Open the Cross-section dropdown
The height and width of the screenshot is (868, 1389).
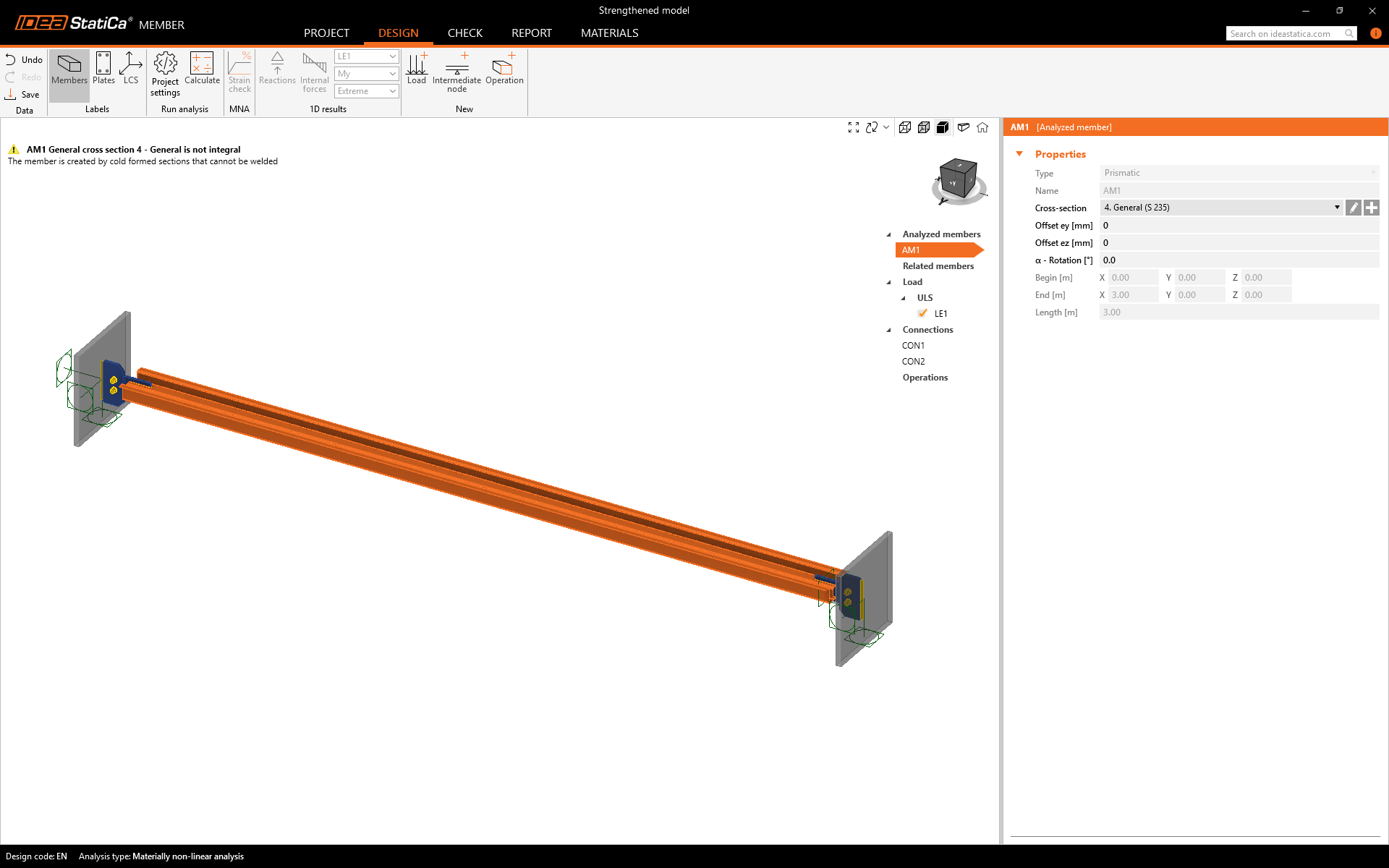[1336, 208]
